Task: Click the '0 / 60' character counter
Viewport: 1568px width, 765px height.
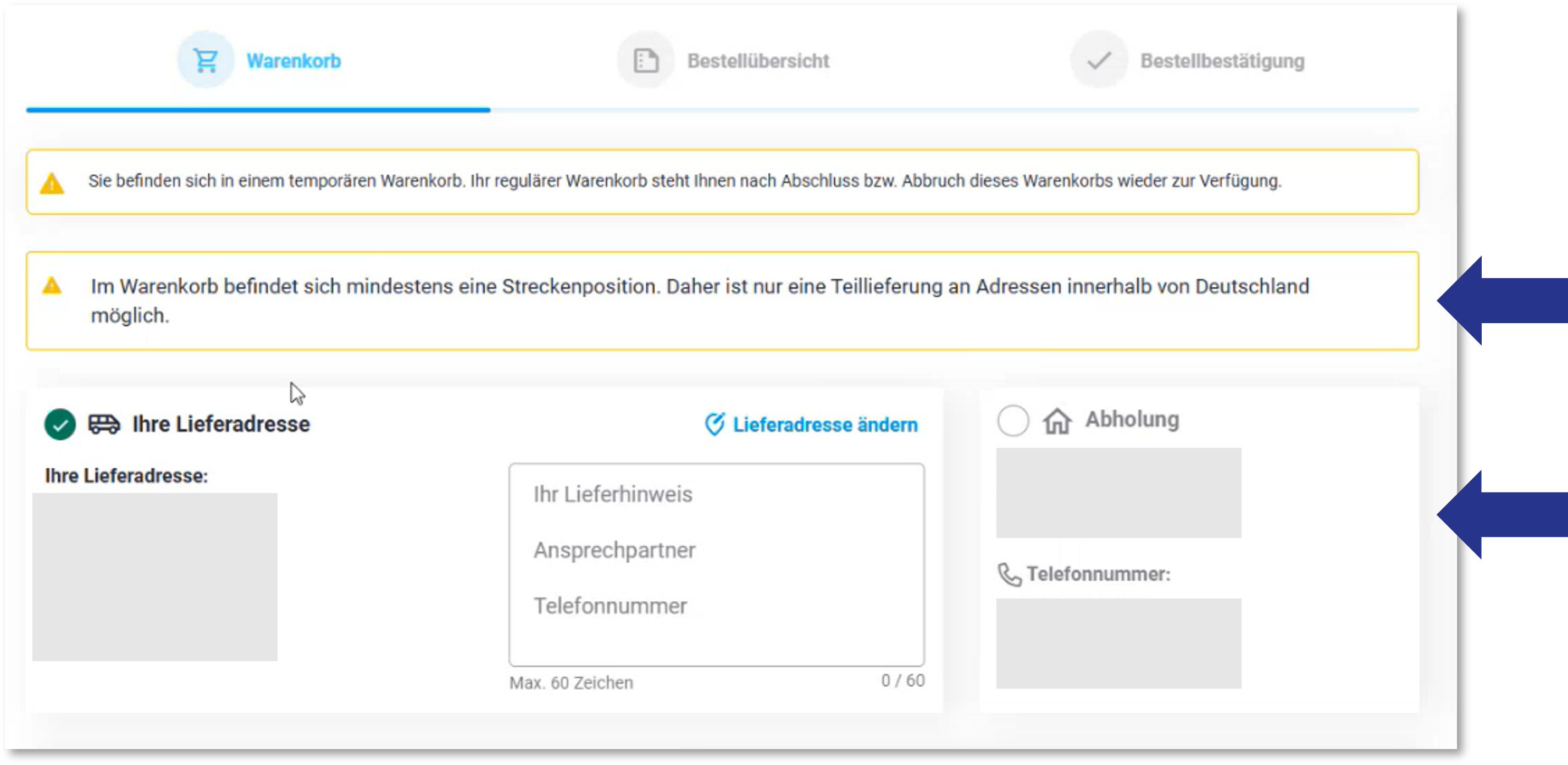Action: (x=902, y=680)
